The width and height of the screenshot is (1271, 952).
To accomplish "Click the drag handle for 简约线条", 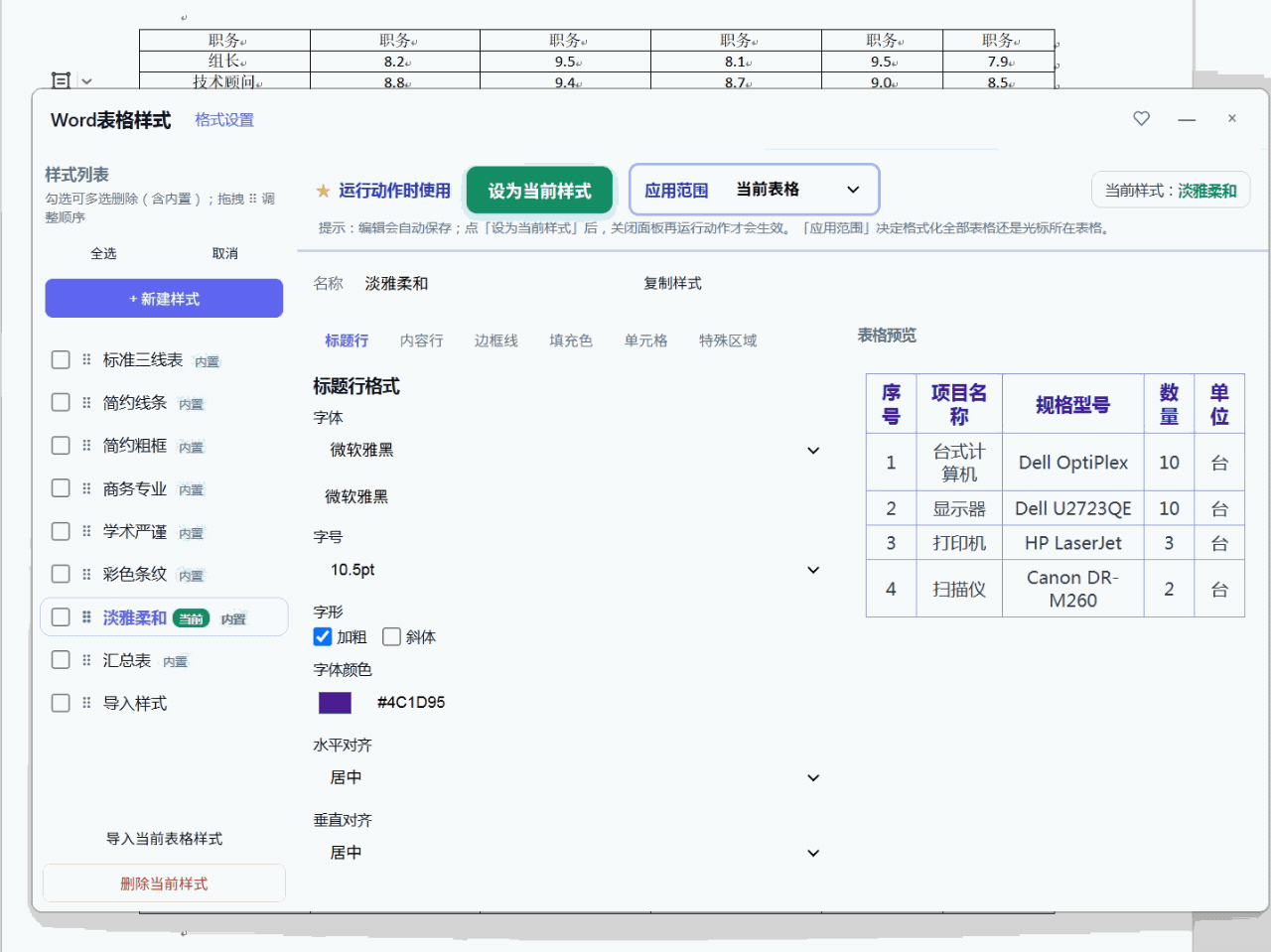I will click(x=86, y=402).
